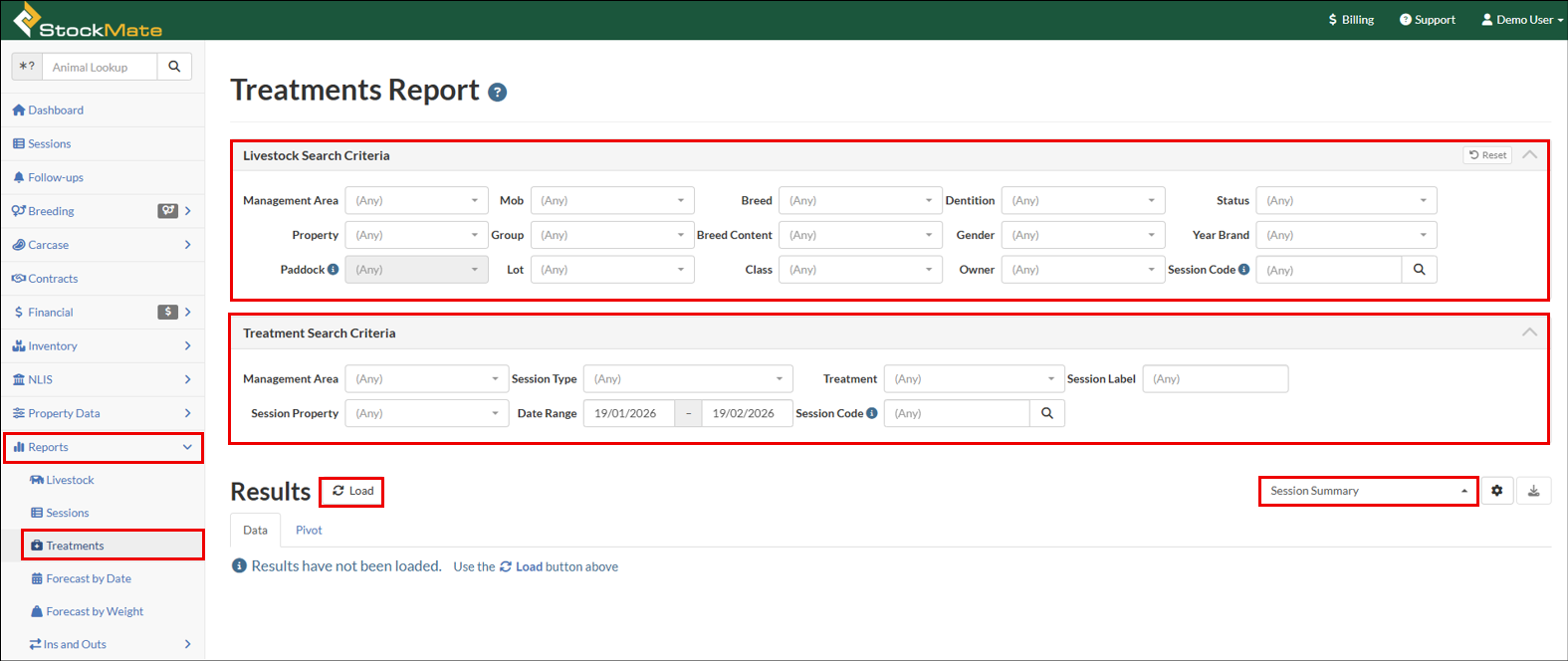This screenshot has height=661, width=1568.
Task: Open the Session Summary dropdown
Action: (x=1368, y=491)
